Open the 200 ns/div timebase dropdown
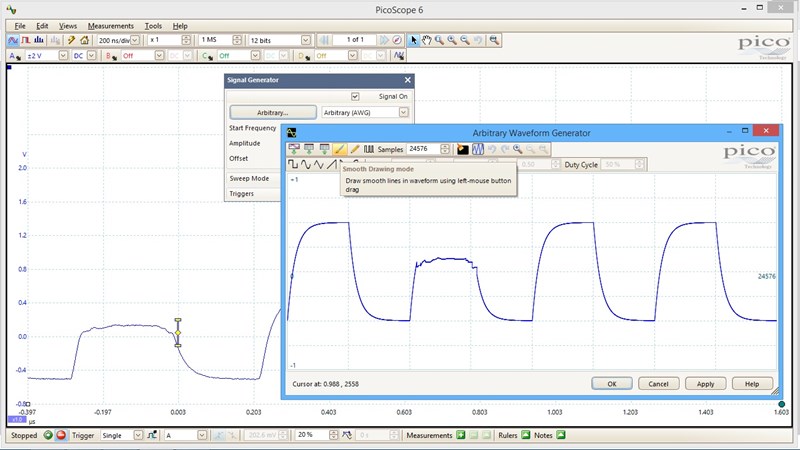The width and height of the screenshot is (800, 450). click(x=135, y=40)
